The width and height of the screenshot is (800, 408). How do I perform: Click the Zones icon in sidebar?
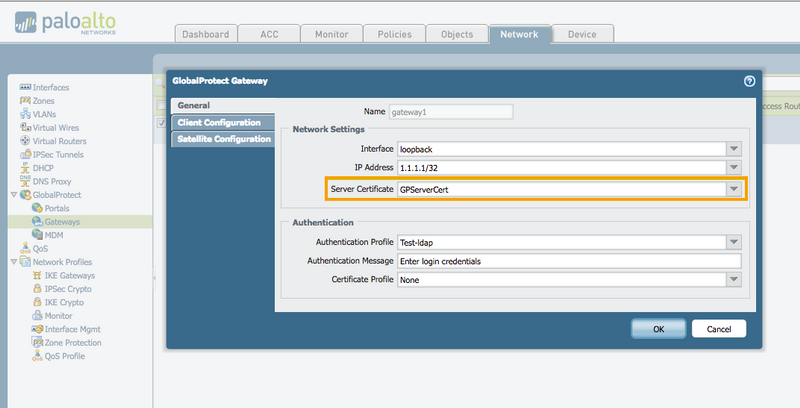pos(25,101)
